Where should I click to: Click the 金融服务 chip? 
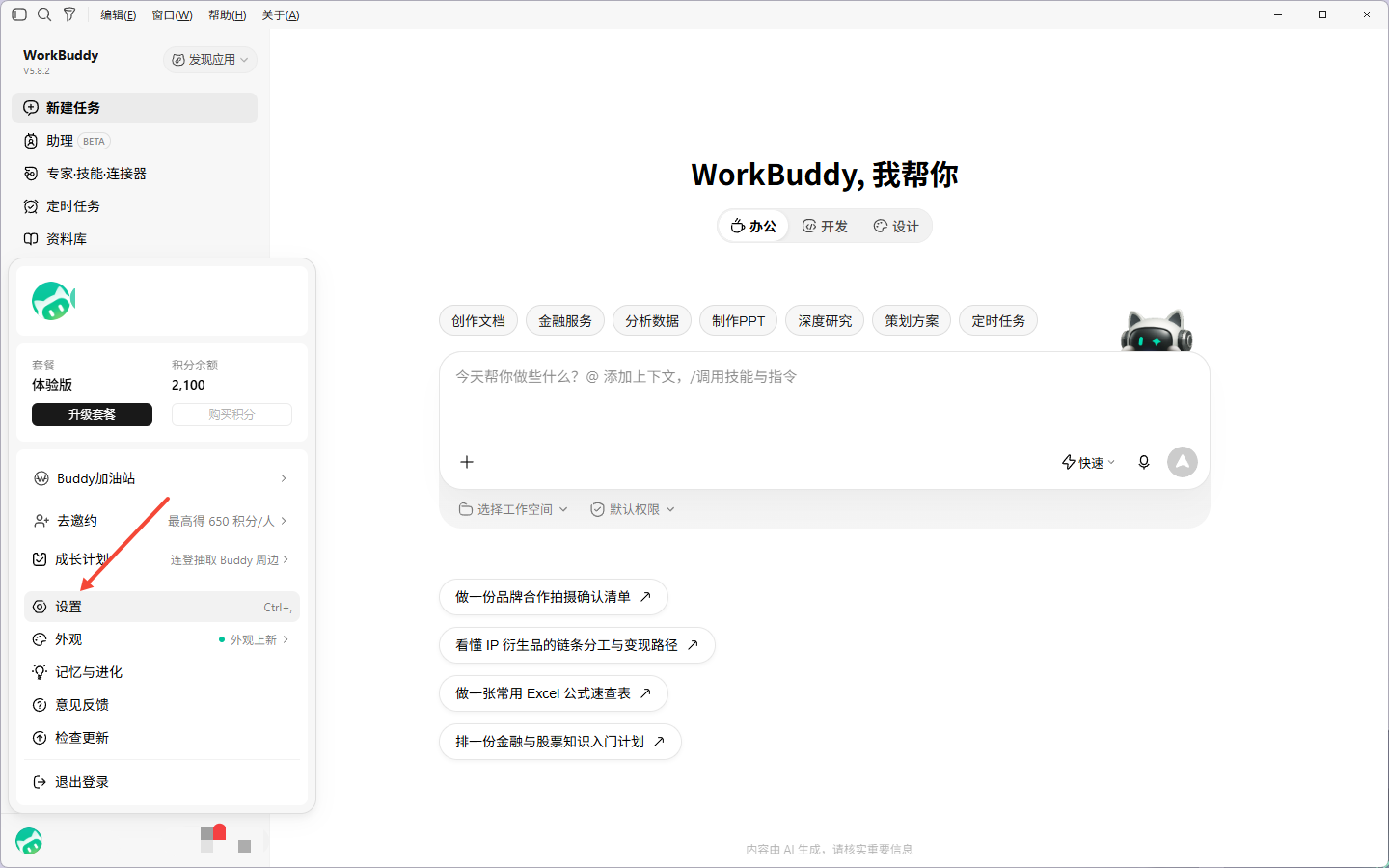pos(565,321)
